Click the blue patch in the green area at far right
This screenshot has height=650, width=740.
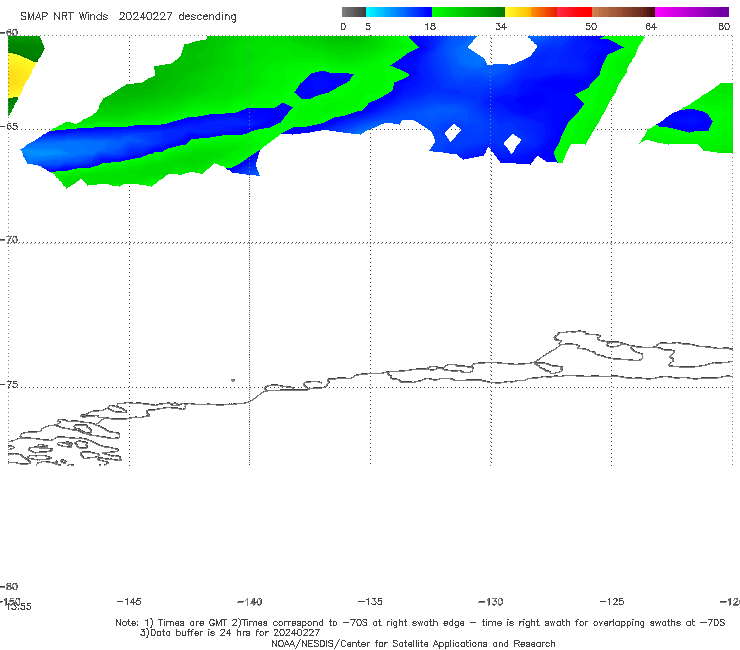point(685,120)
